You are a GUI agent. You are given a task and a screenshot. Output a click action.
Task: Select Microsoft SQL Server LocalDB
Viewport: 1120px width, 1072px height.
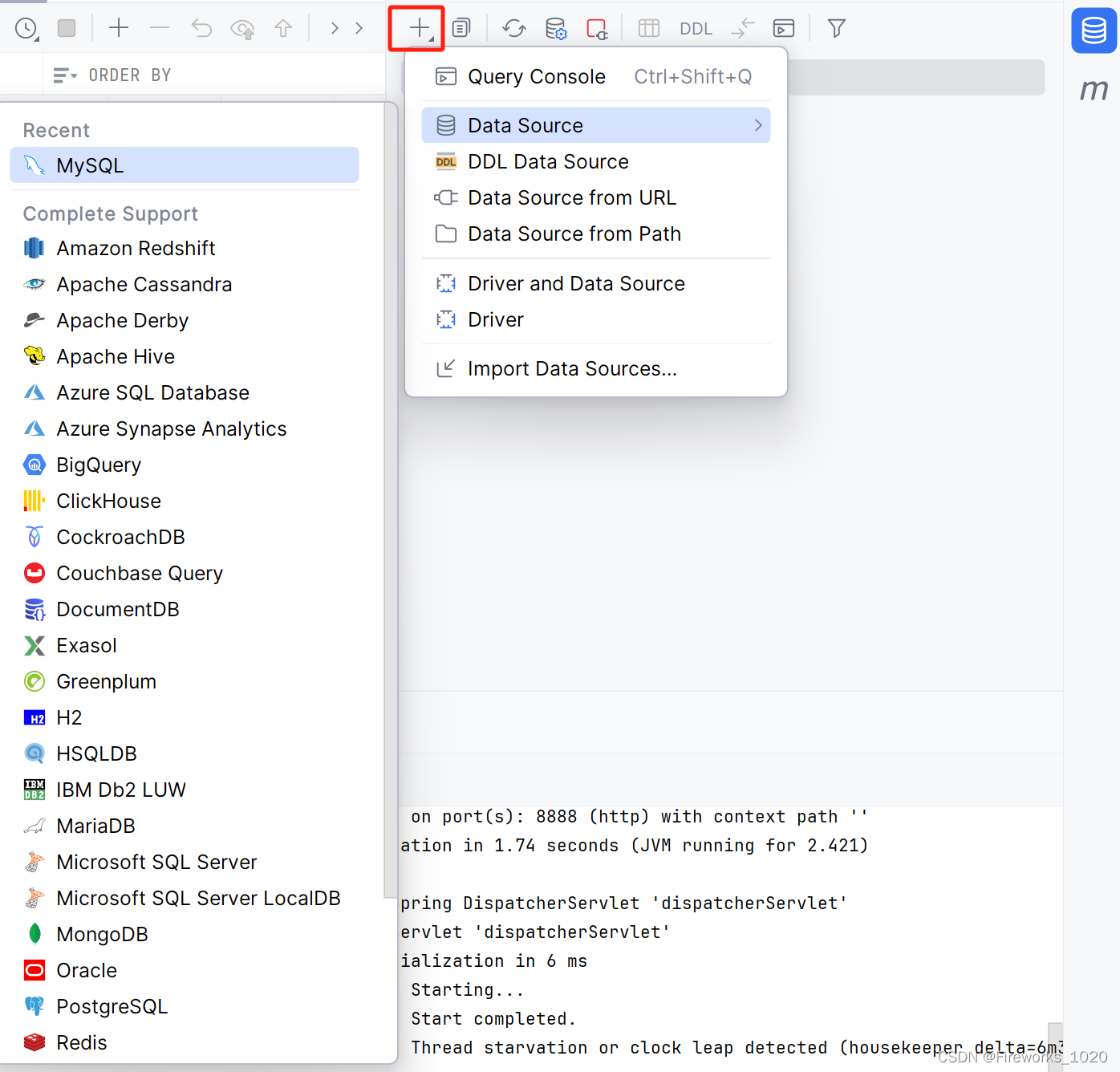click(x=185, y=898)
